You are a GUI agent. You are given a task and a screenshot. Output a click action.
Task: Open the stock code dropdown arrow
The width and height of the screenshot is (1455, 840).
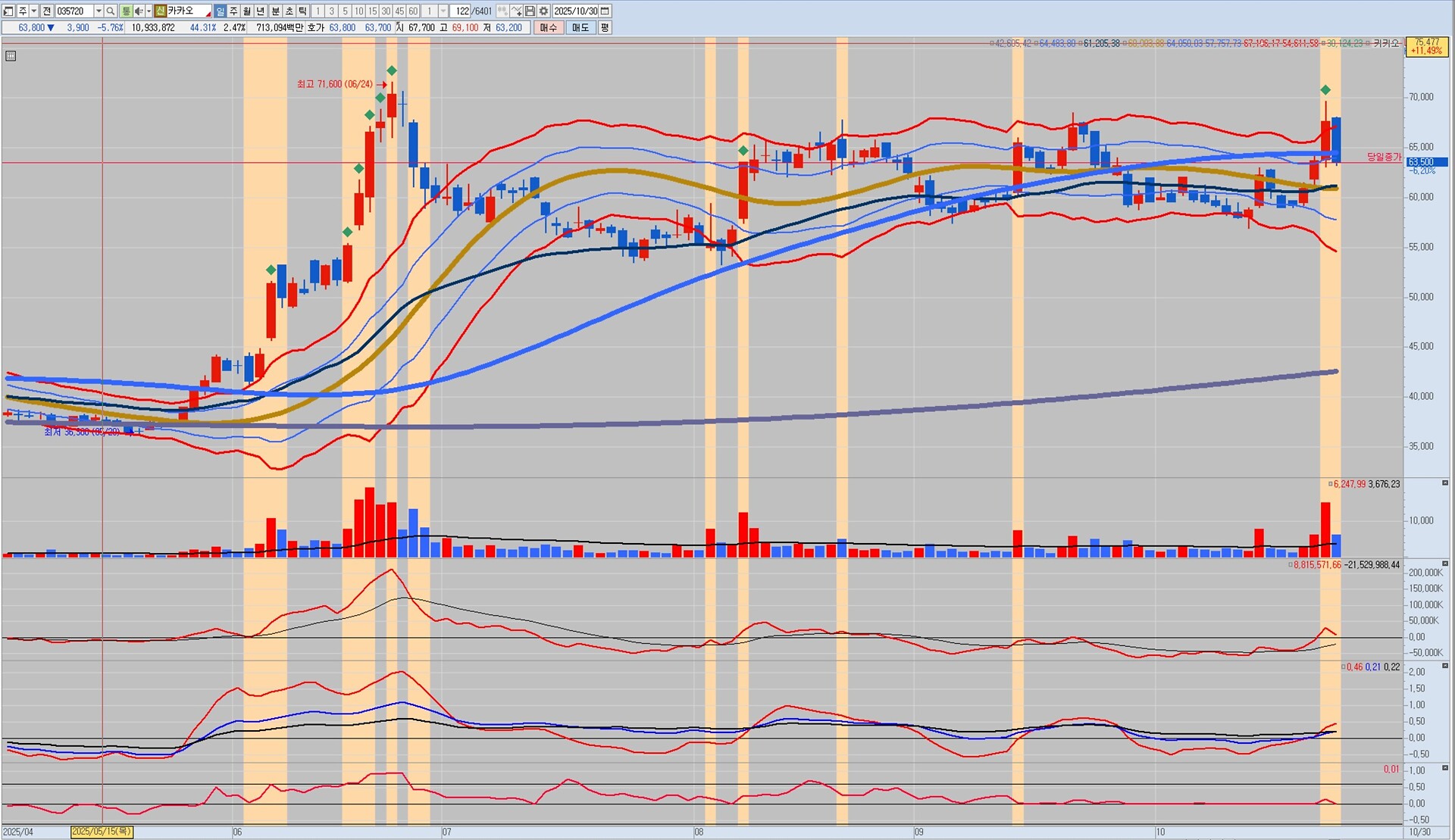point(99,11)
